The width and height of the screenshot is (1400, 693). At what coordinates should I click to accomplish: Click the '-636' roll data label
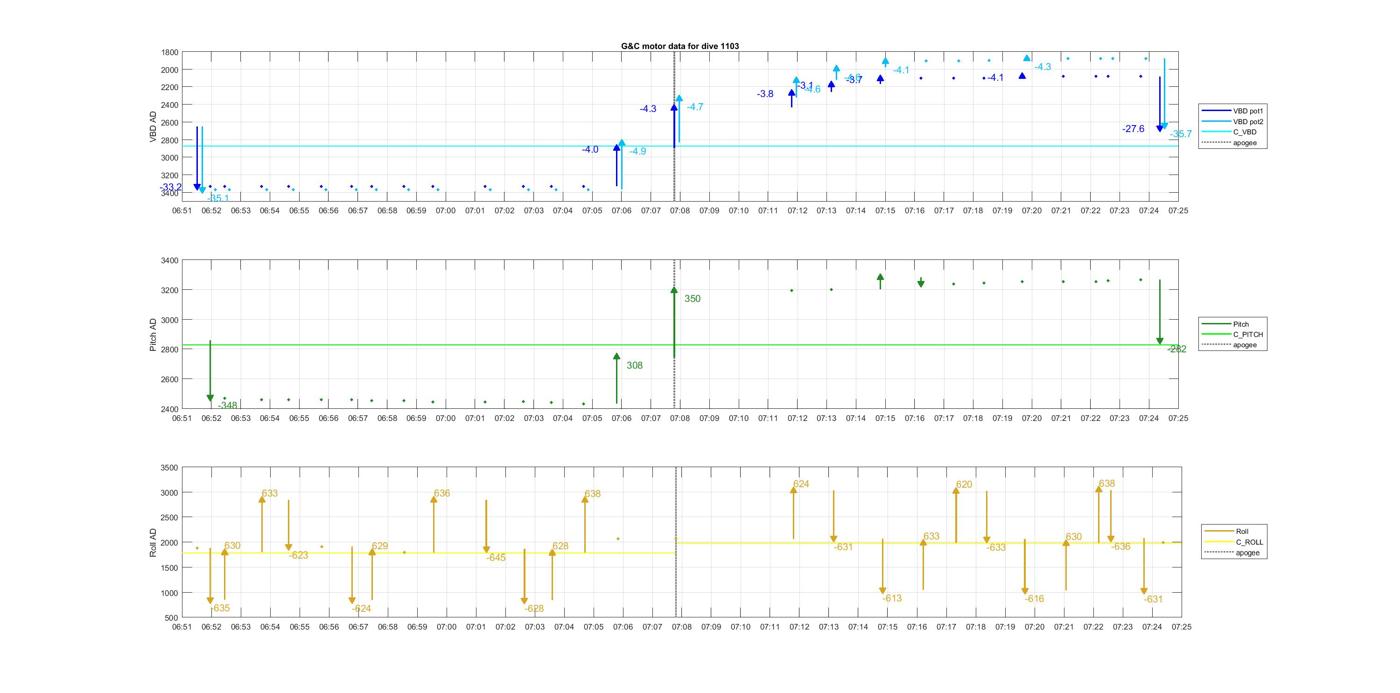tap(1120, 547)
